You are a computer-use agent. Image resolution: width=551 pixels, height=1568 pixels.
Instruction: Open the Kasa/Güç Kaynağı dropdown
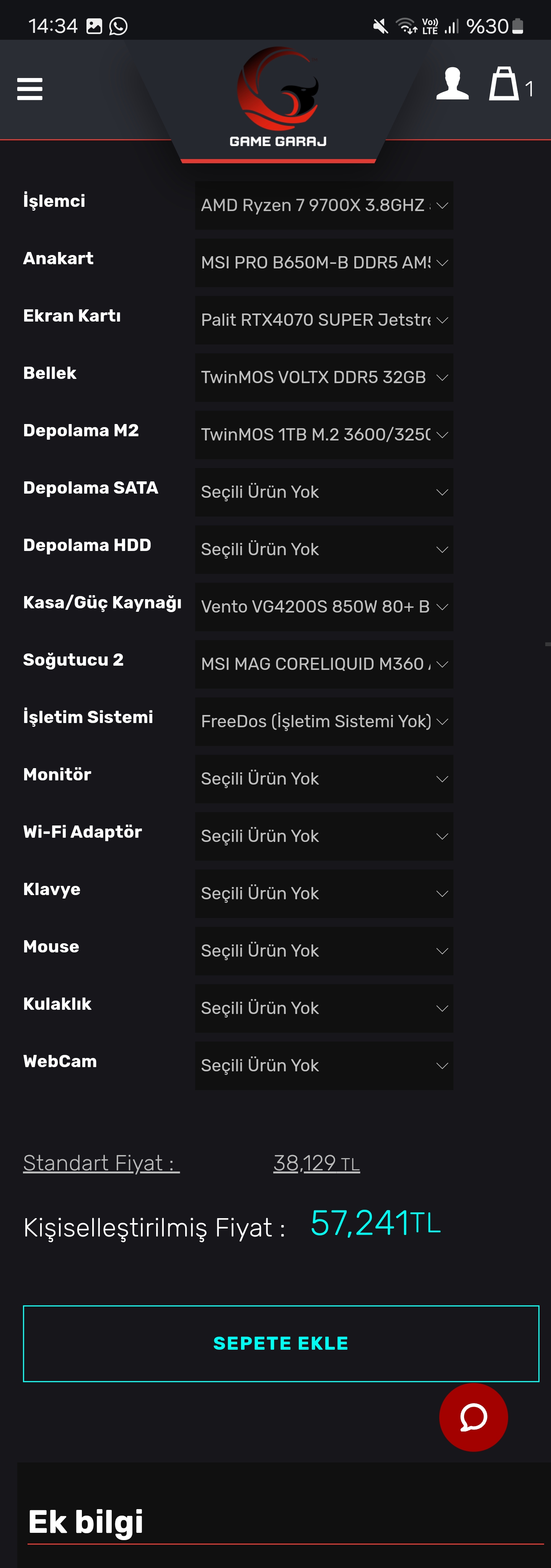coord(323,607)
